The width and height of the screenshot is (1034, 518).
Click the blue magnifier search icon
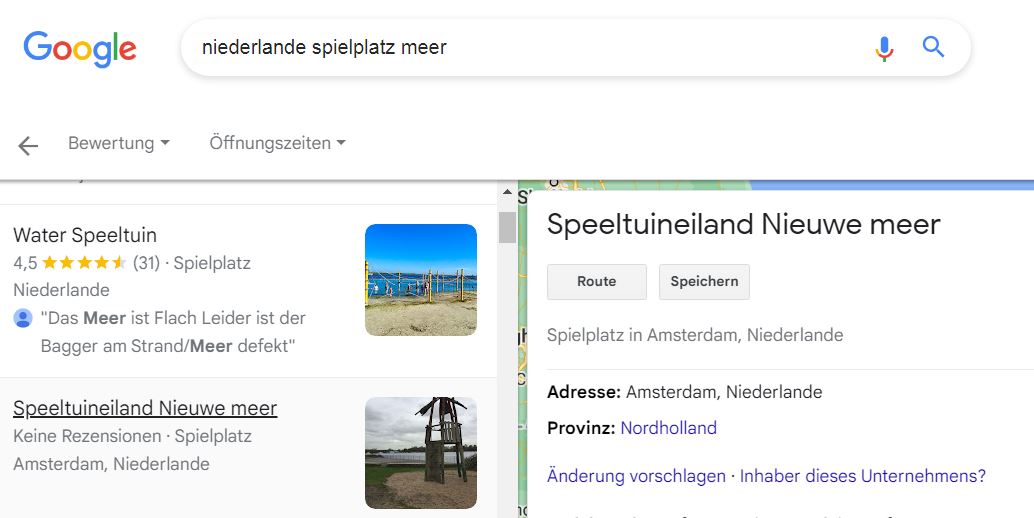pyautogui.click(x=933, y=47)
